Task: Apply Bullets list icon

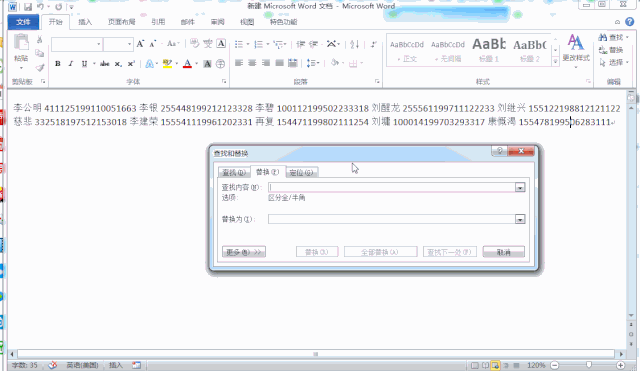Action: [239, 44]
